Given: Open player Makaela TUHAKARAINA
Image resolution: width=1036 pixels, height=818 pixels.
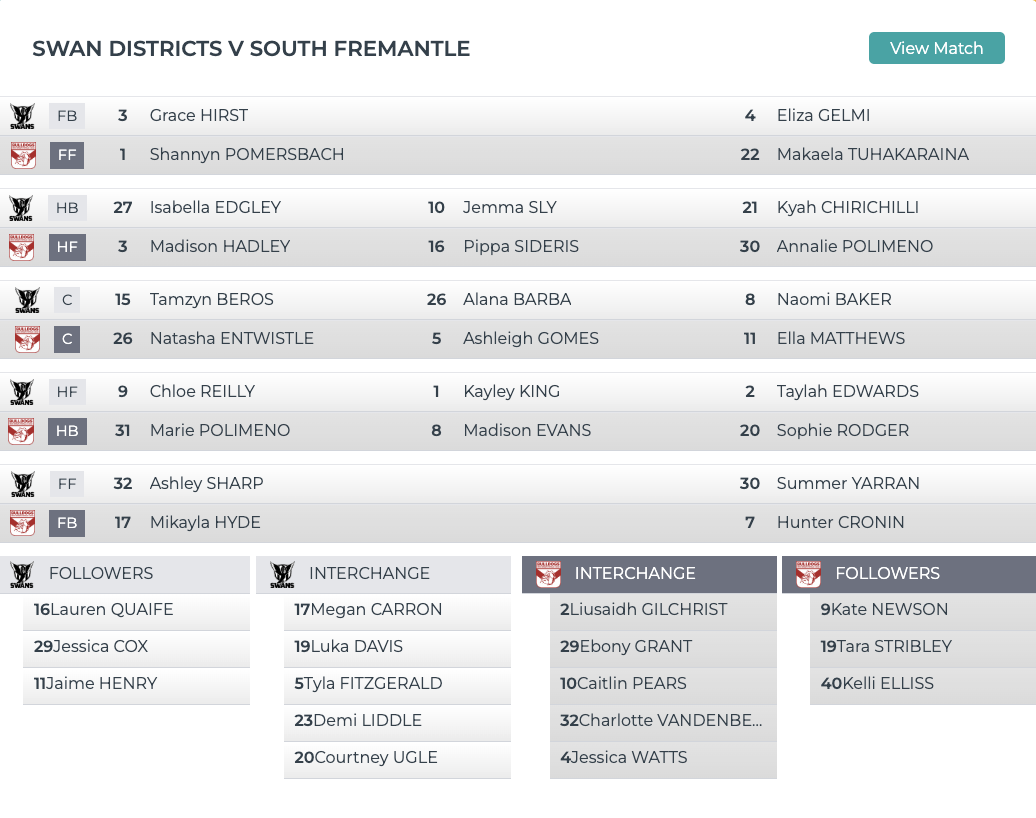Looking at the screenshot, I should pos(872,155).
